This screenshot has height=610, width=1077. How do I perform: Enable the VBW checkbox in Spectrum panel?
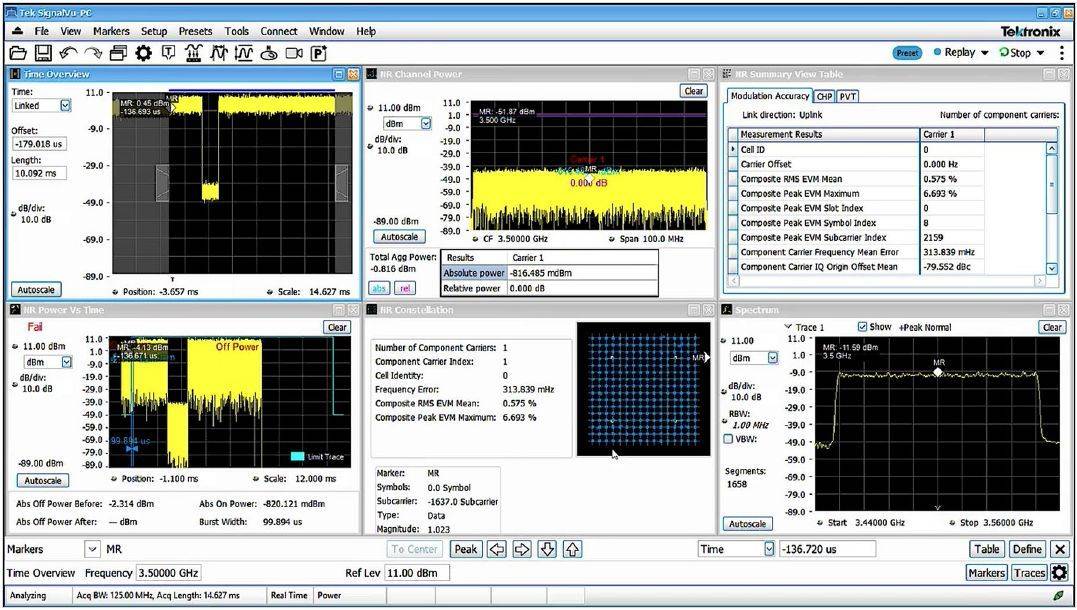(x=728, y=437)
